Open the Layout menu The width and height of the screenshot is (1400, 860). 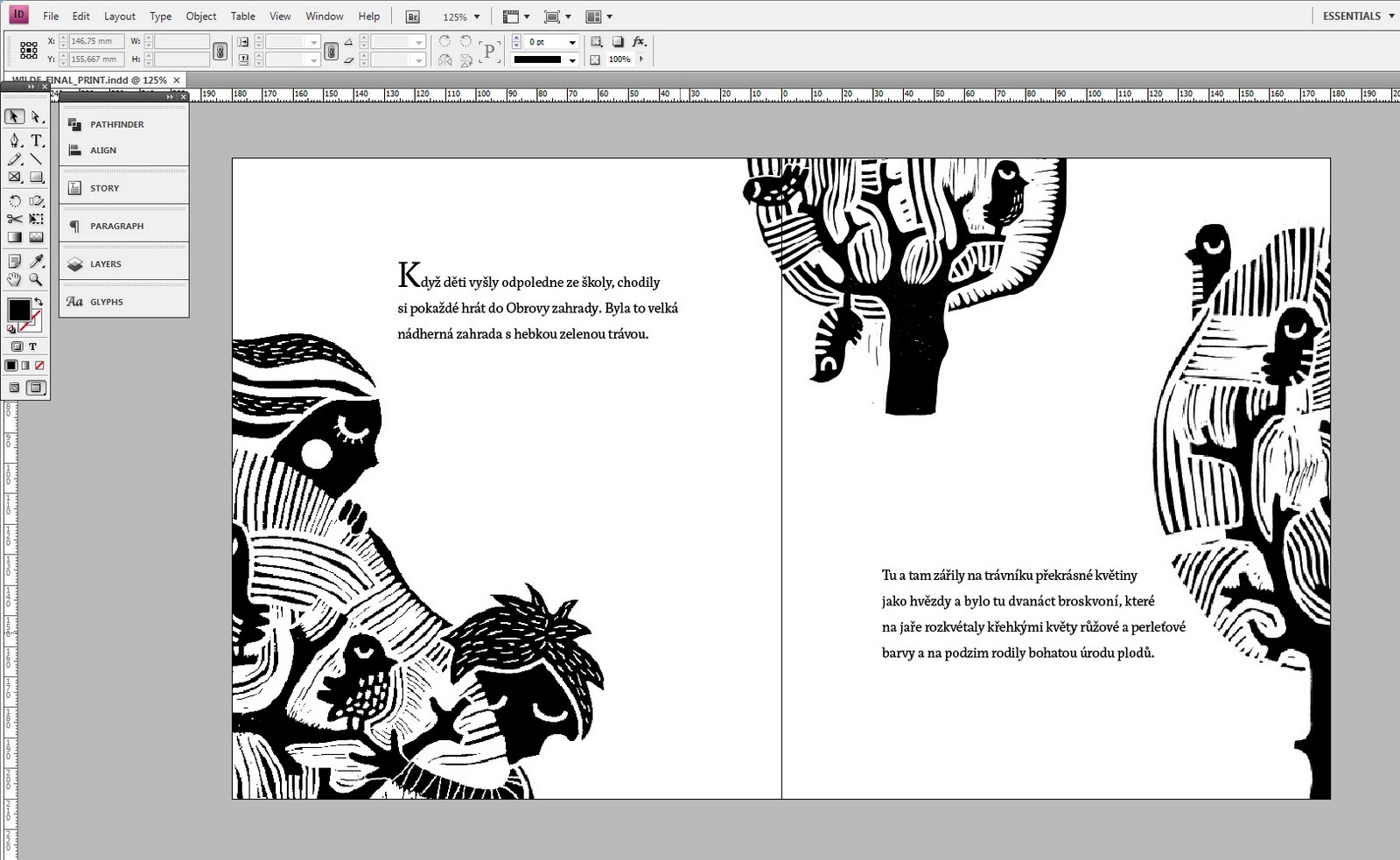pos(120,16)
